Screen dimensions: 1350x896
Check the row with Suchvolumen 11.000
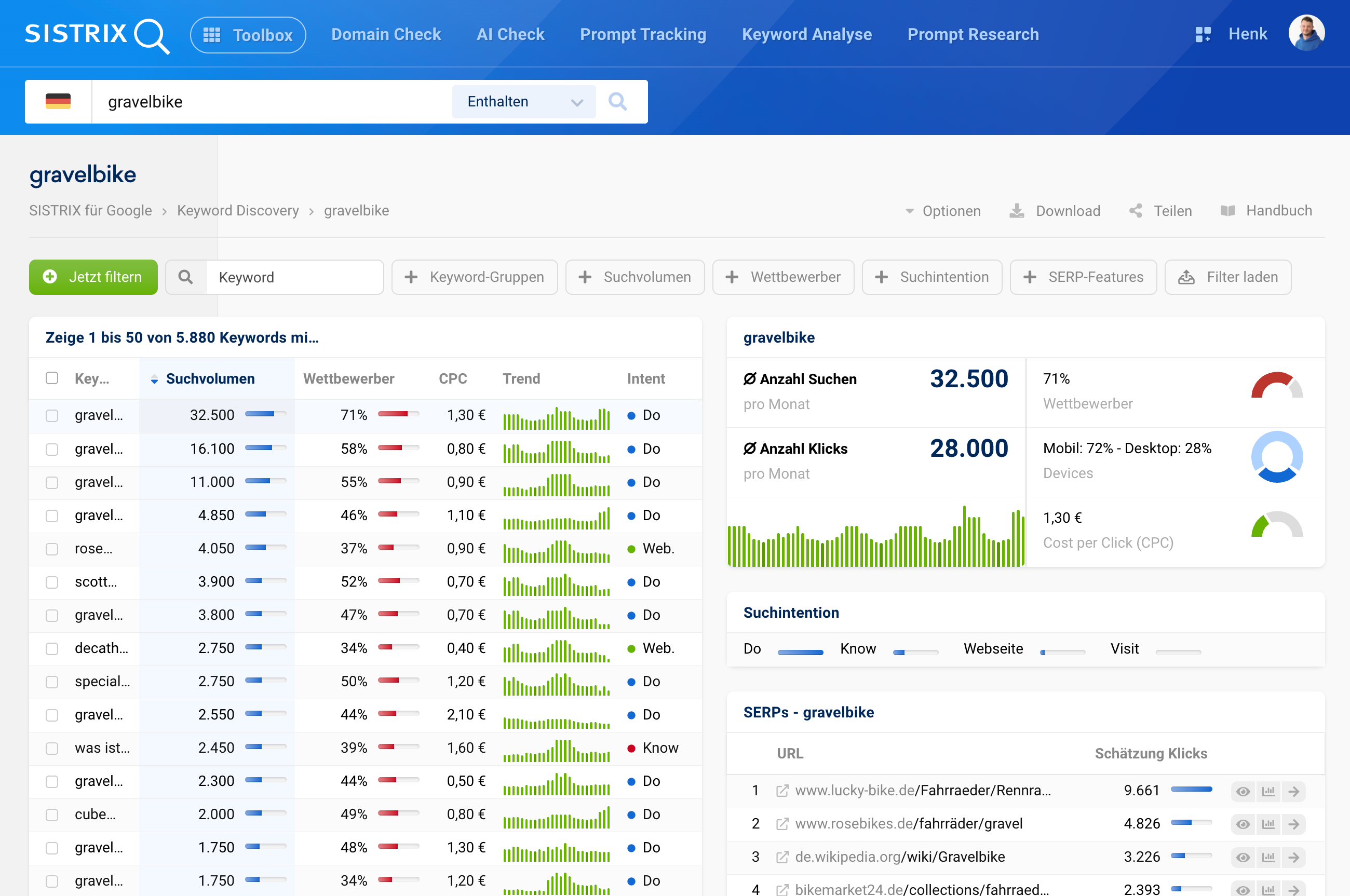pos(52,482)
